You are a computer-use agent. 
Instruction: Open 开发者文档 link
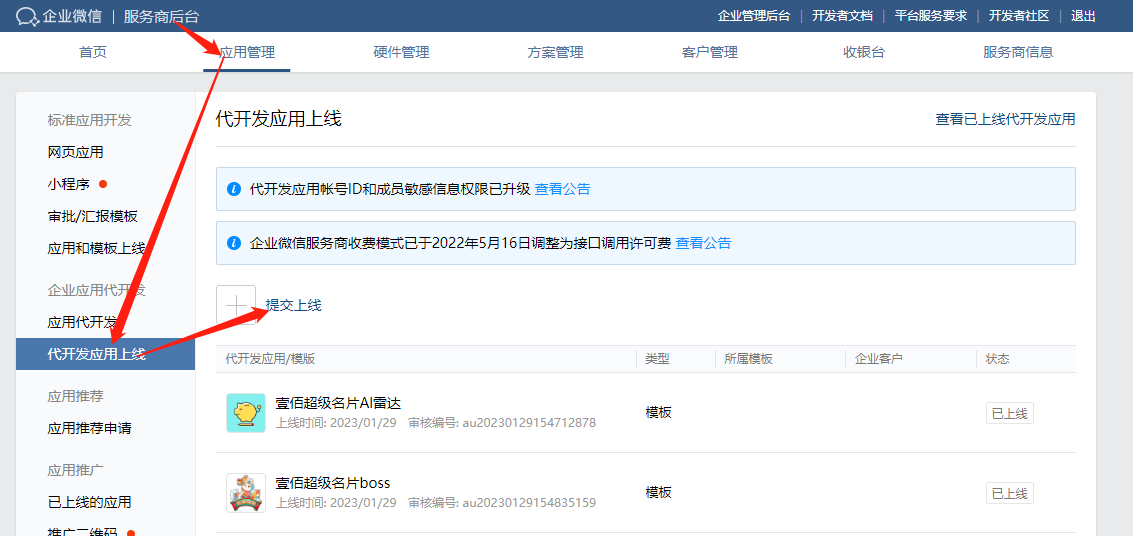843,16
